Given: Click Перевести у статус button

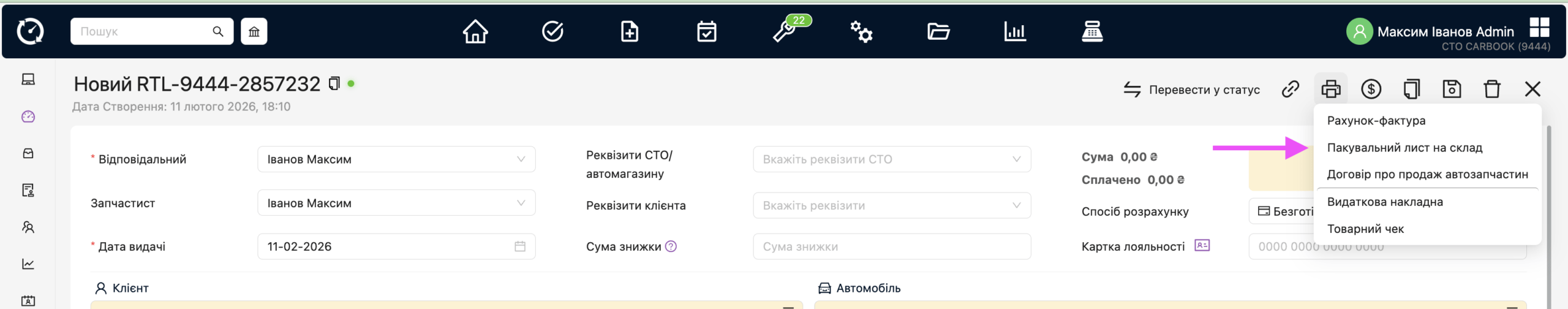Looking at the screenshot, I should [x=1192, y=90].
